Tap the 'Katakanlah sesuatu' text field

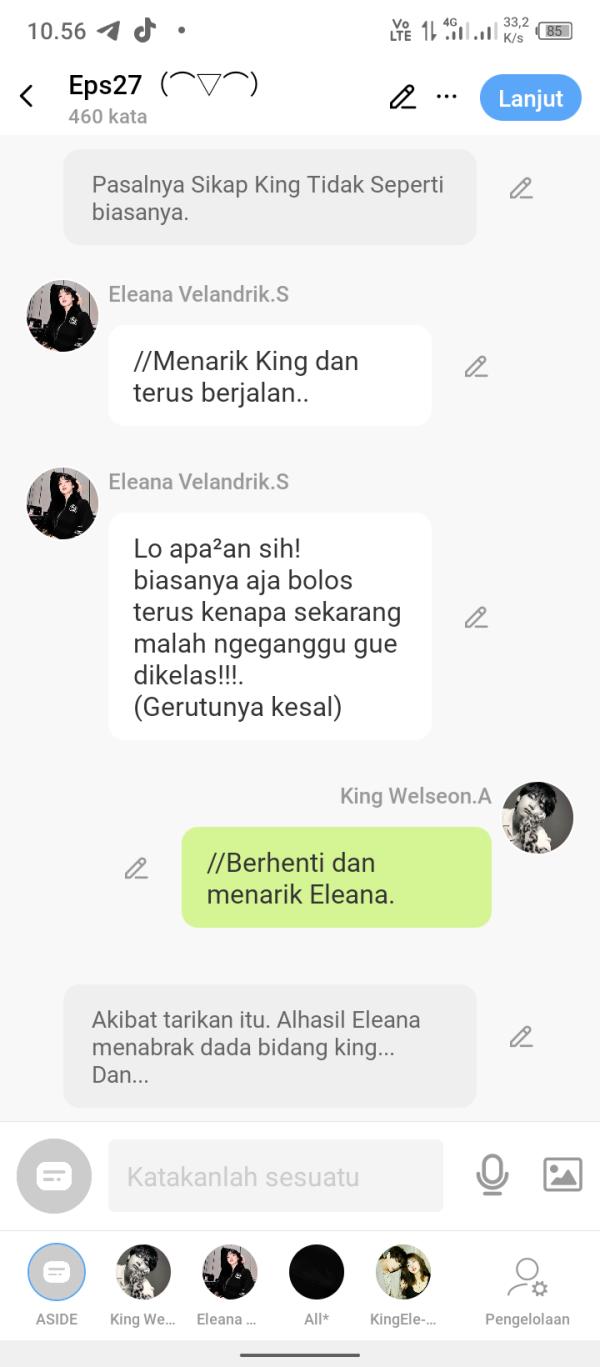click(x=275, y=1176)
